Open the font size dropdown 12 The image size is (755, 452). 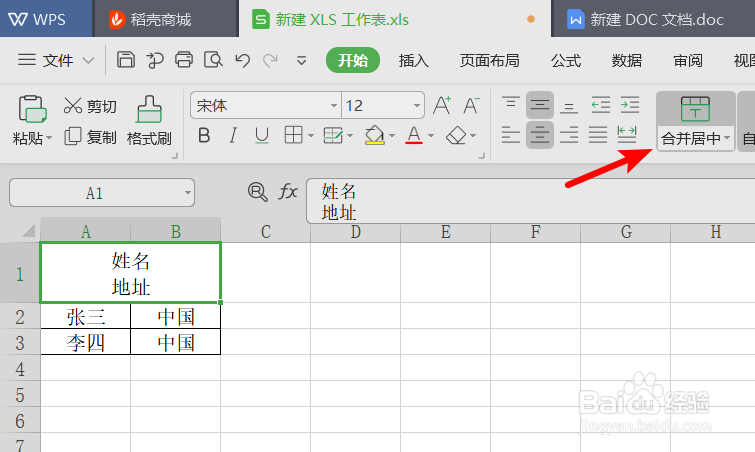(x=417, y=105)
